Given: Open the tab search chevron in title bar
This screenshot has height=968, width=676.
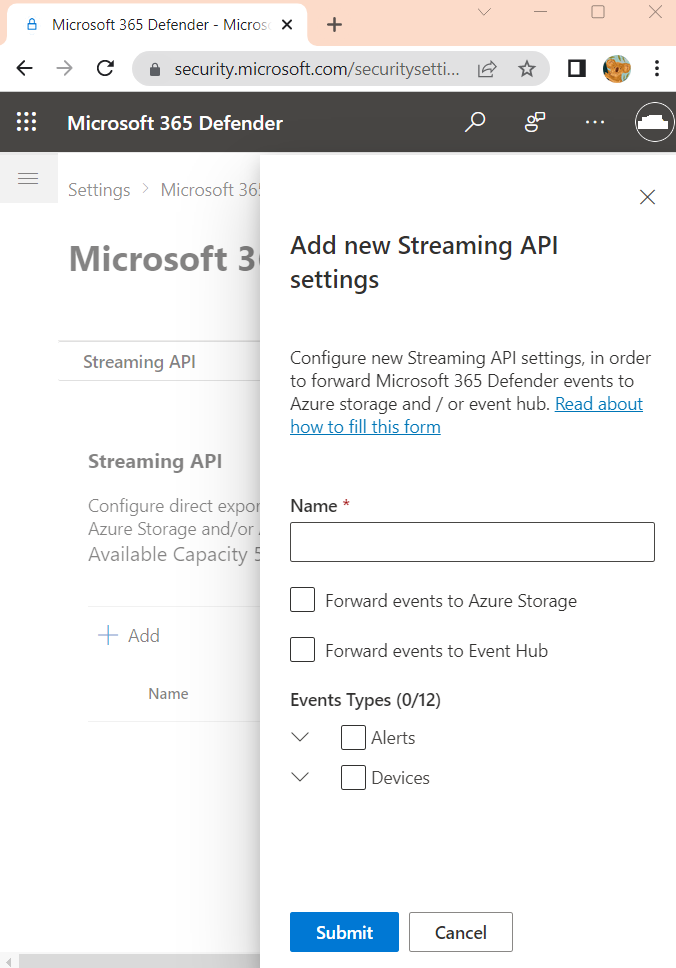Looking at the screenshot, I should click(485, 12).
